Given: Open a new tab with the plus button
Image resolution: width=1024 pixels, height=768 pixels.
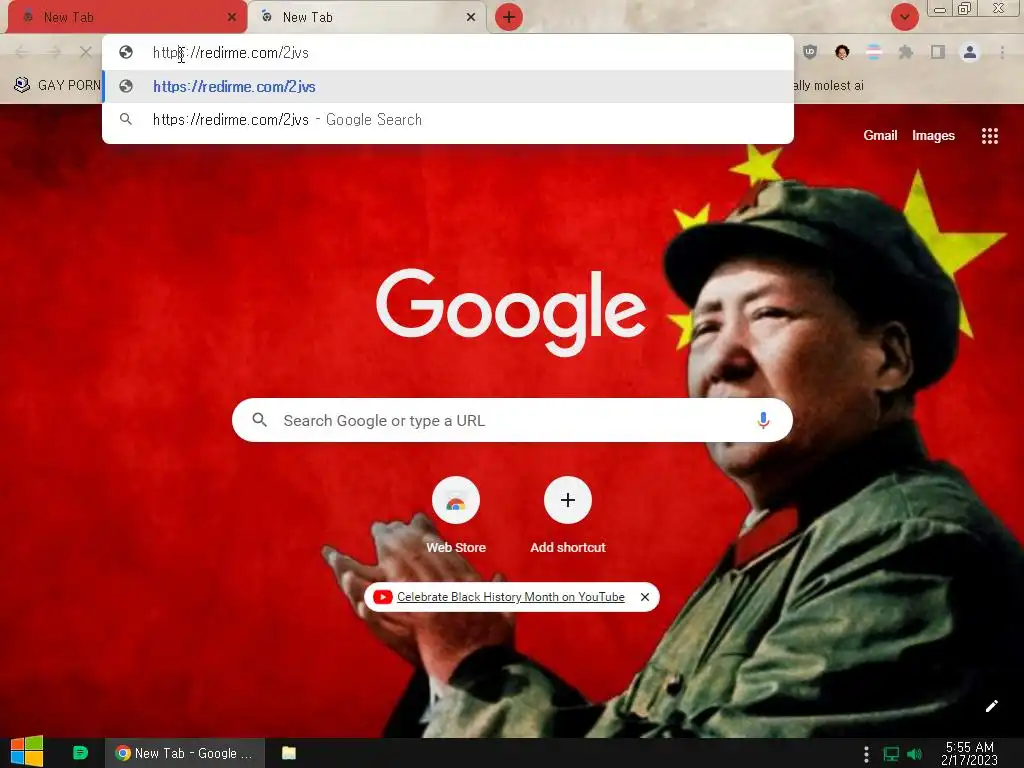Looking at the screenshot, I should [509, 17].
